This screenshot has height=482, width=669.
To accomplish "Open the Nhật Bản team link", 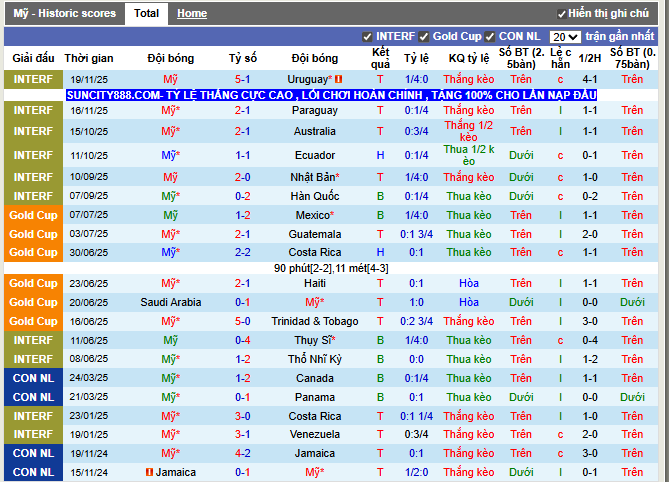I will click(315, 177).
